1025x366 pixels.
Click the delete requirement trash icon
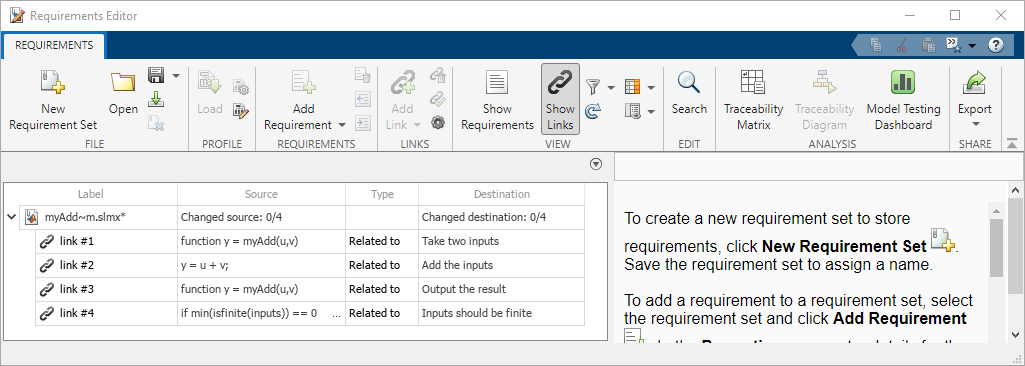click(363, 76)
